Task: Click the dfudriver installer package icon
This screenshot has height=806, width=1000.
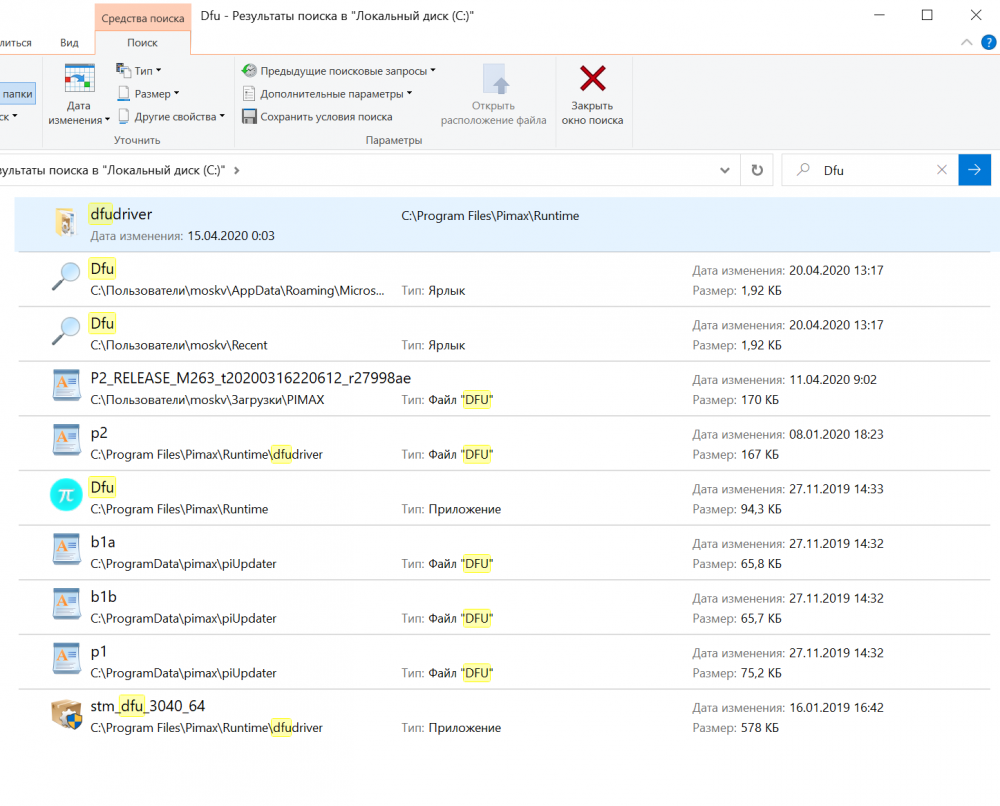Action: [66, 222]
